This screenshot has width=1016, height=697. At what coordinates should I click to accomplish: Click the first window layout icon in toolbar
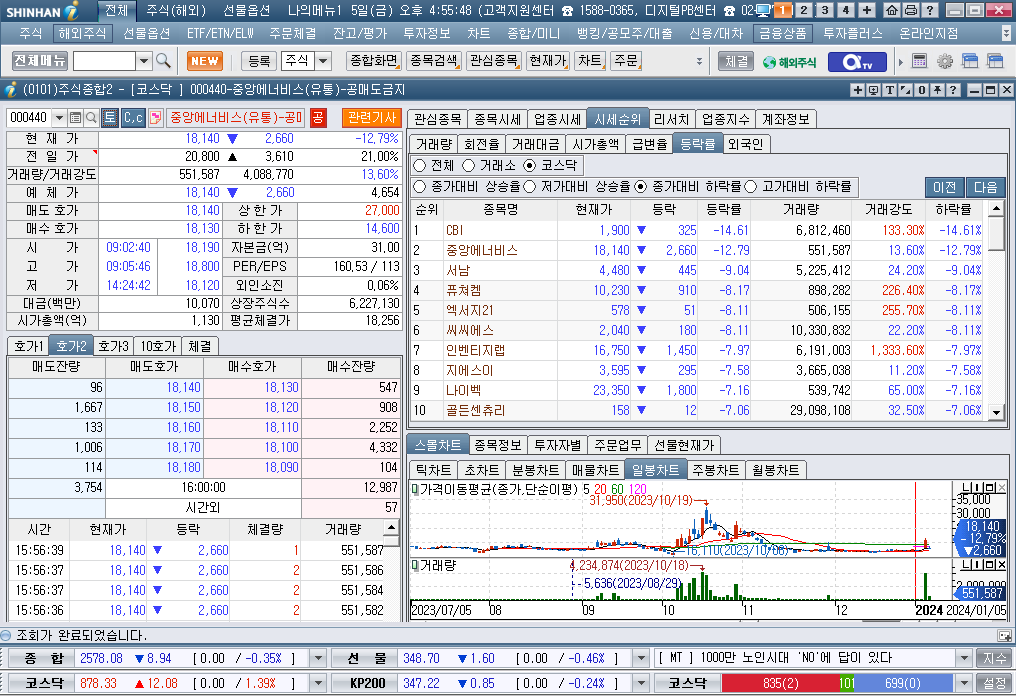970,61
